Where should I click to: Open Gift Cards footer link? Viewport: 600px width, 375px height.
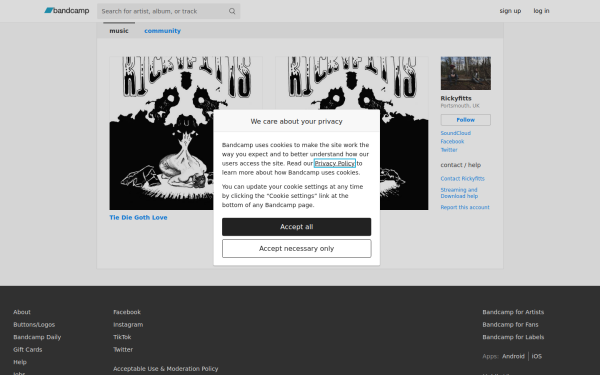click(x=28, y=350)
